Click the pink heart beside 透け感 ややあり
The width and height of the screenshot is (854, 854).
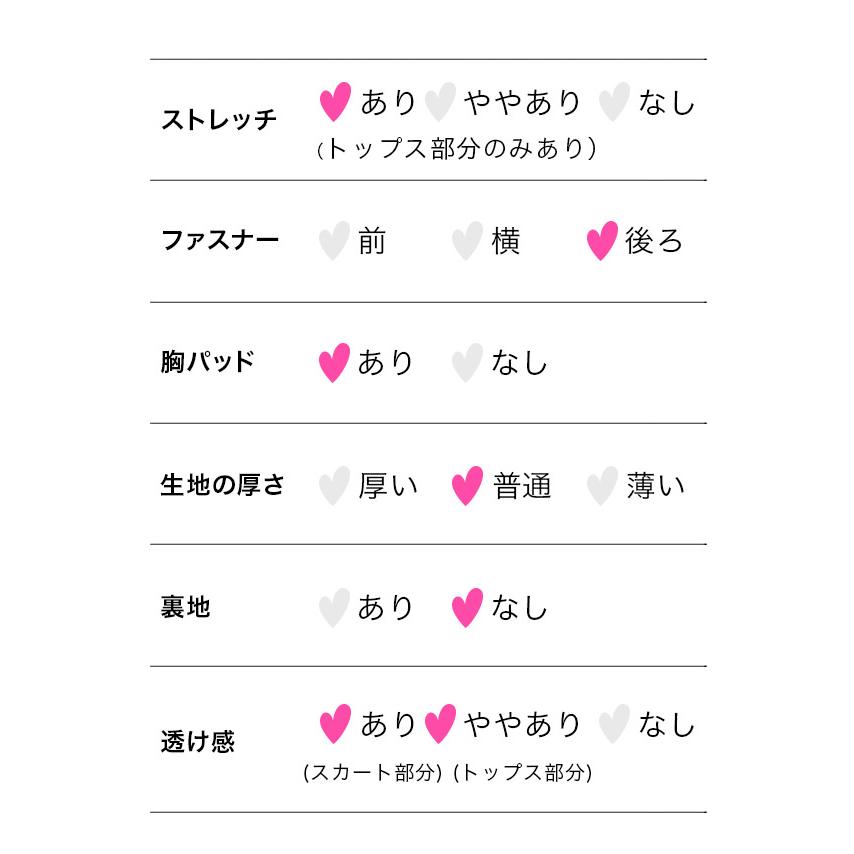tap(440, 724)
